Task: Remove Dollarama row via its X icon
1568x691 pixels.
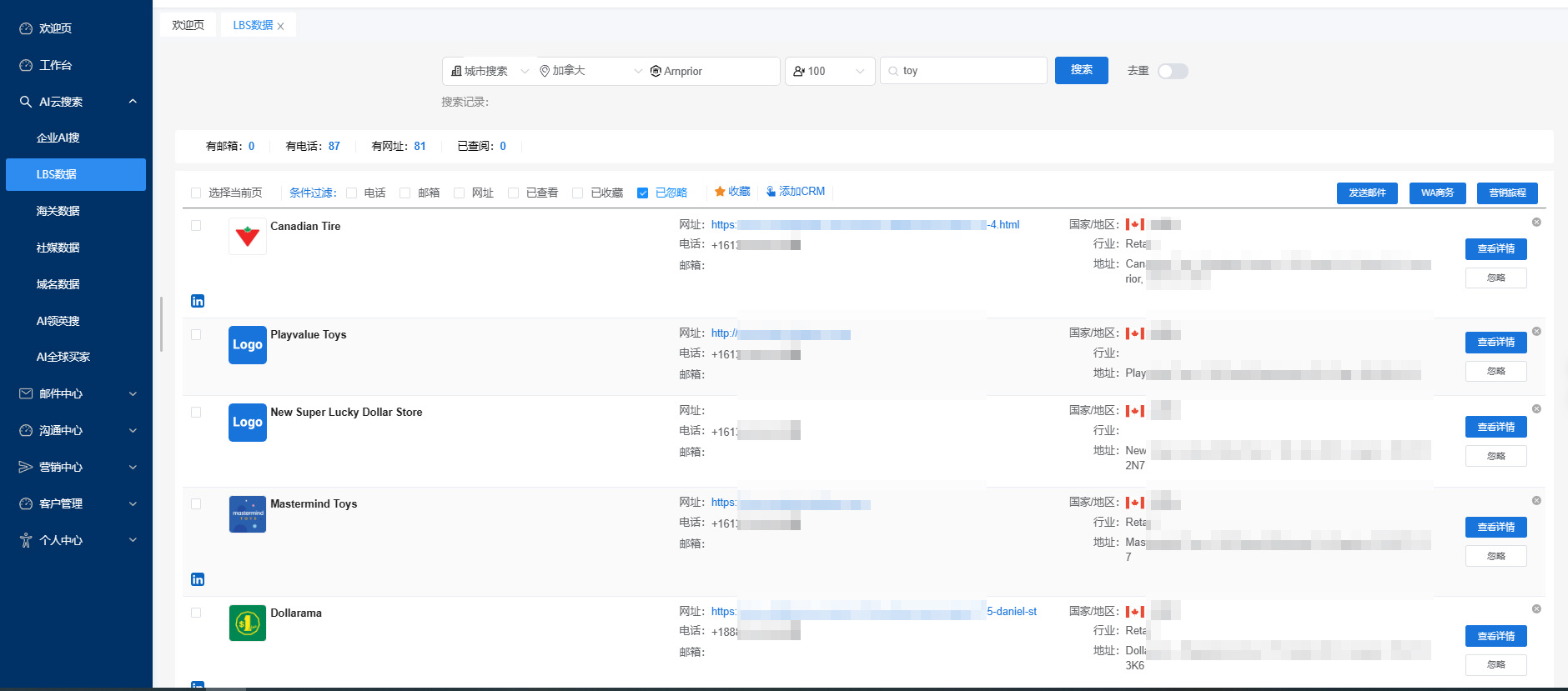Action: 1536,609
